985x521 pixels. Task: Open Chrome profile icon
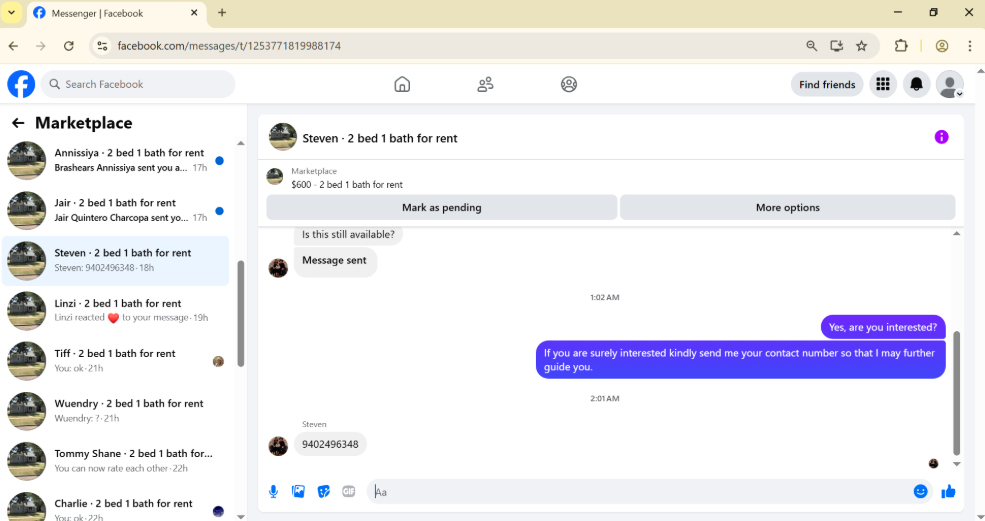[x=942, y=46]
